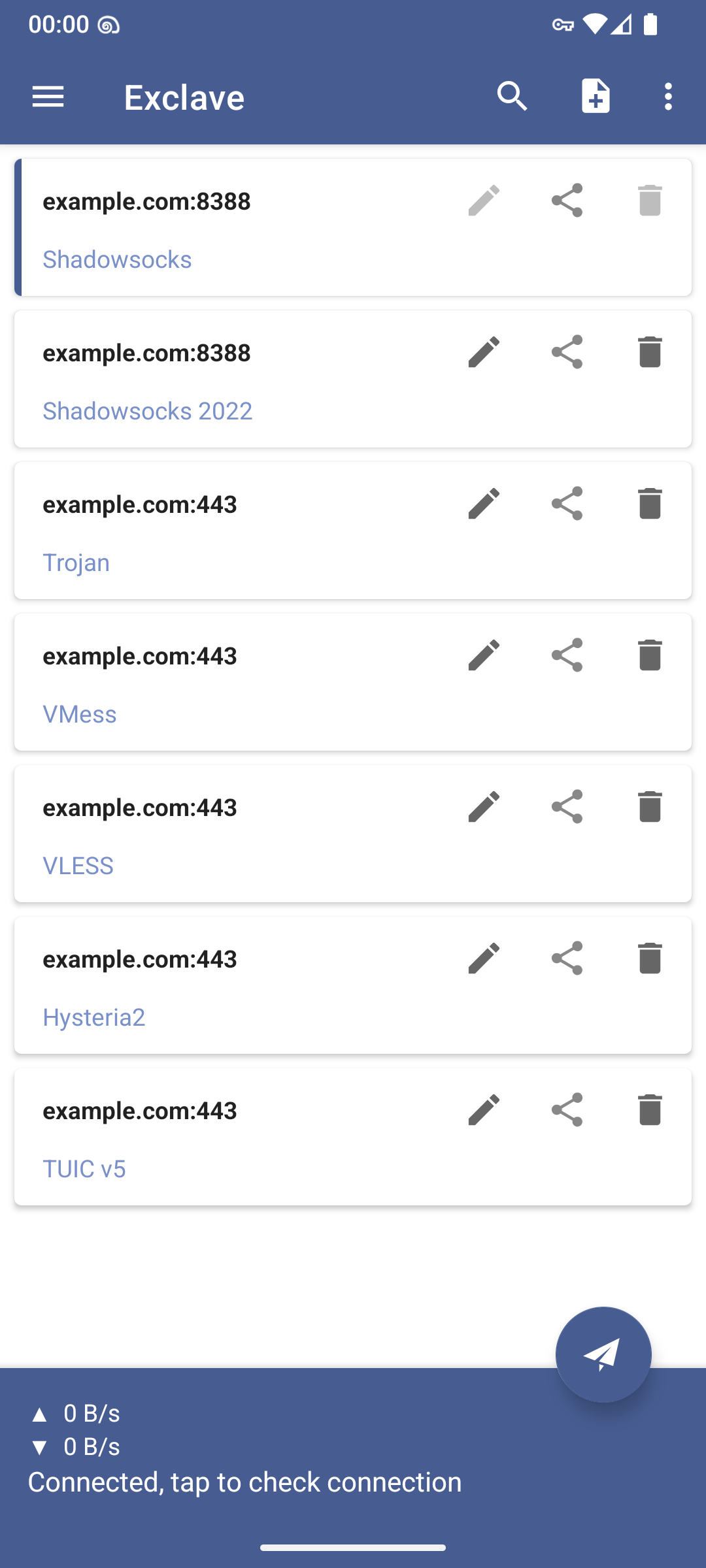
Task: Share the Trojan profile
Action: 567,504
